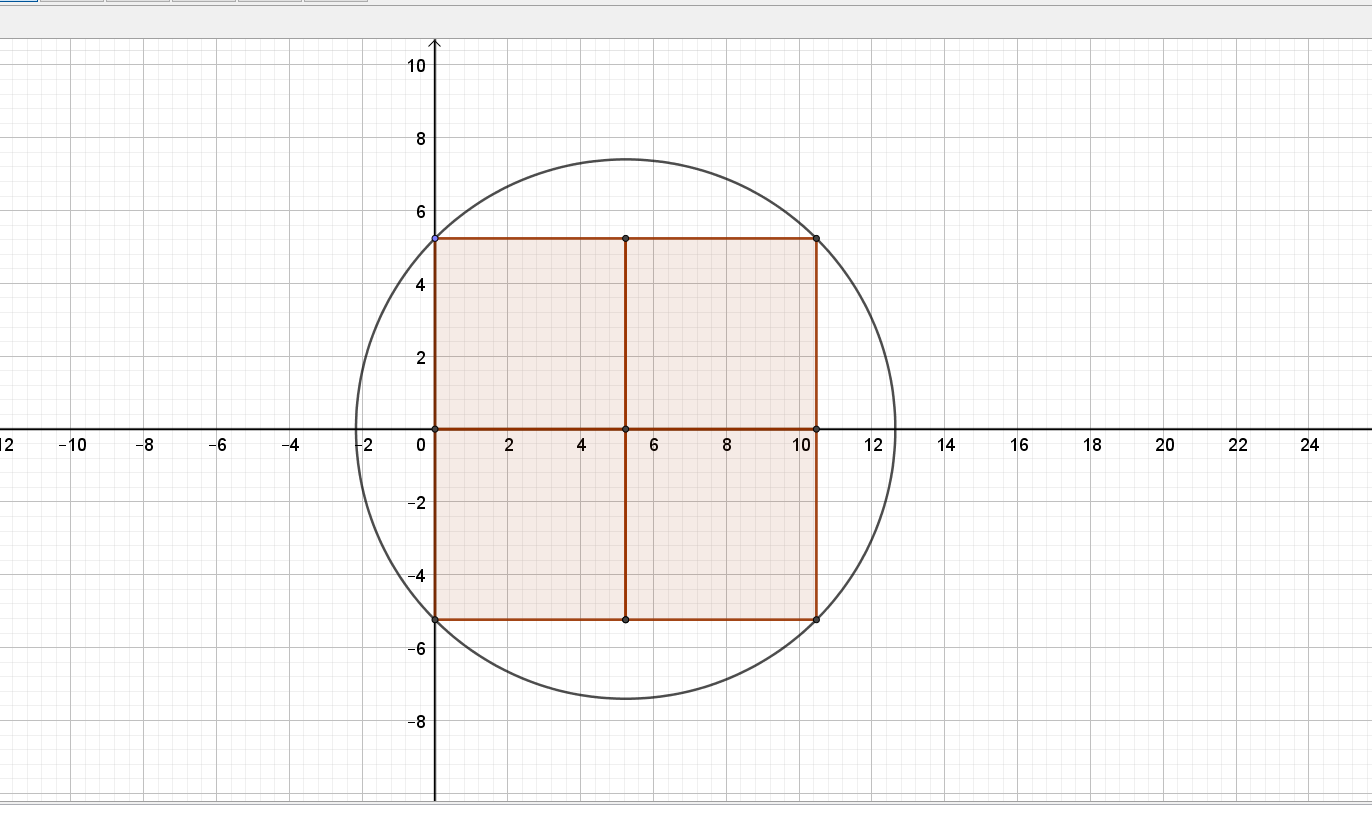1372x837 pixels.
Task: Select the center point of the large square
Action: [x=626, y=429]
